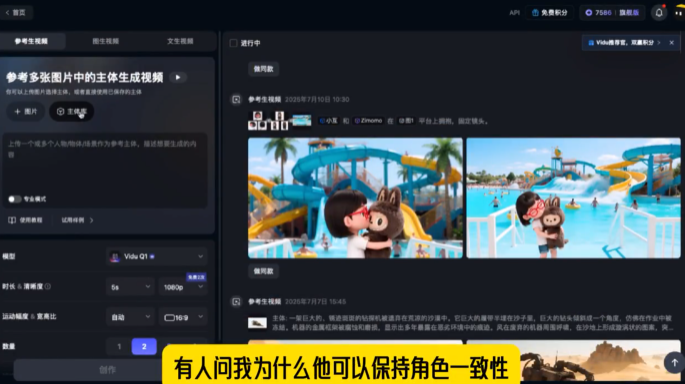This screenshot has height=384, width=685.
Task: Switch to 文生视频 tab
Action: coord(180,41)
